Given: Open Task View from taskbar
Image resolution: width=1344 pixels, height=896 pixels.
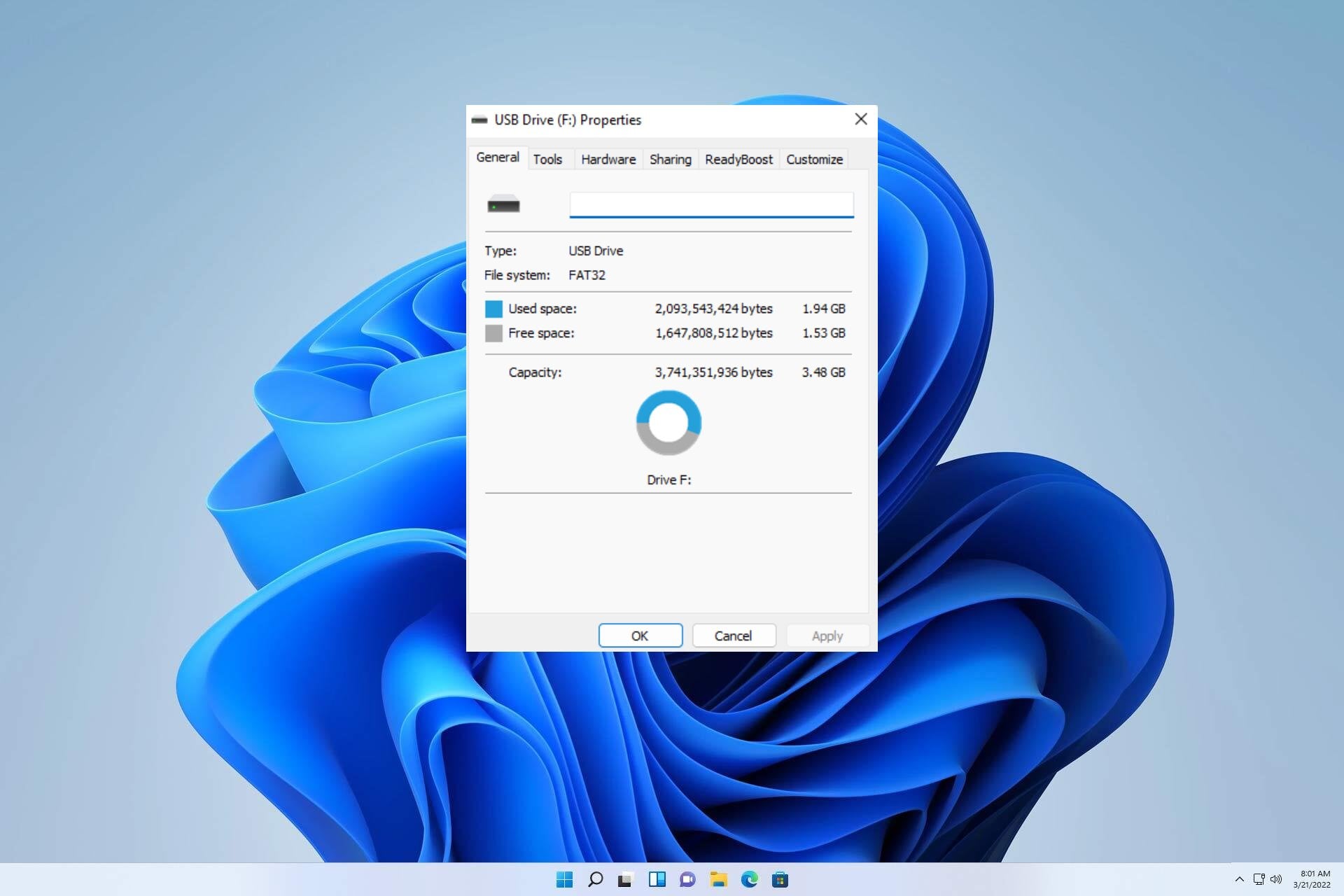Looking at the screenshot, I should (x=626, y=879).
